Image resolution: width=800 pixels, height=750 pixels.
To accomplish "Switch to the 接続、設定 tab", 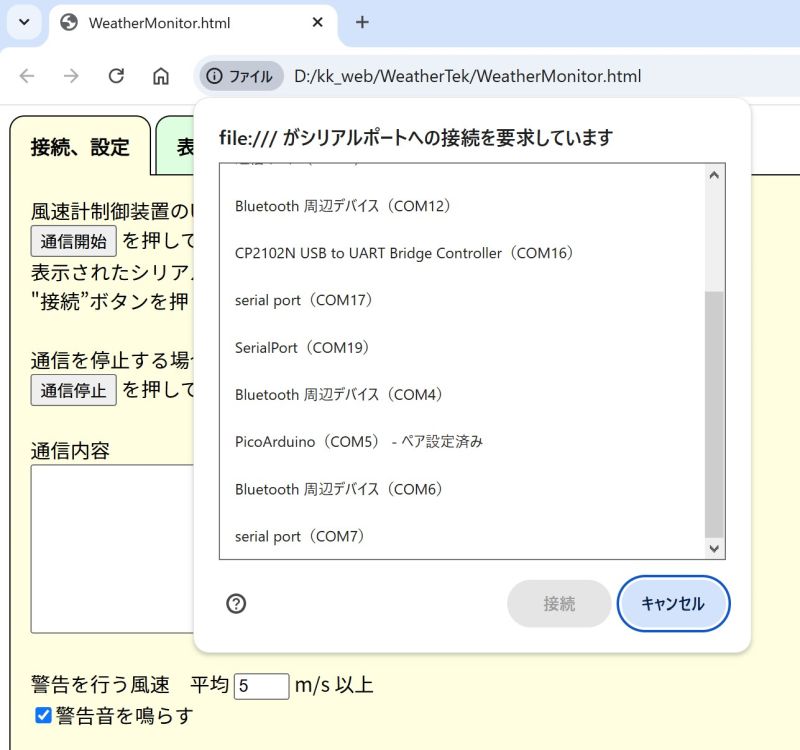I will (80, 147).
